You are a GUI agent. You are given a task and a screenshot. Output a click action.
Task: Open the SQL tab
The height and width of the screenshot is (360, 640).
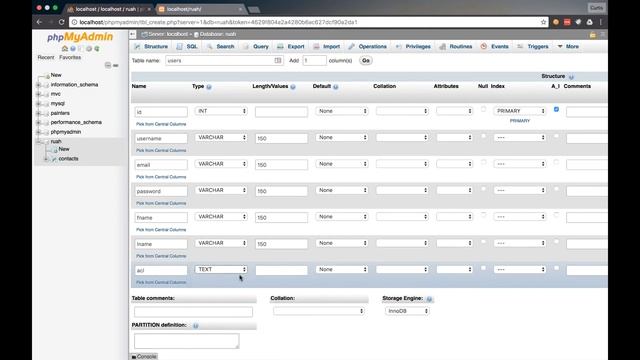point(187,47)
